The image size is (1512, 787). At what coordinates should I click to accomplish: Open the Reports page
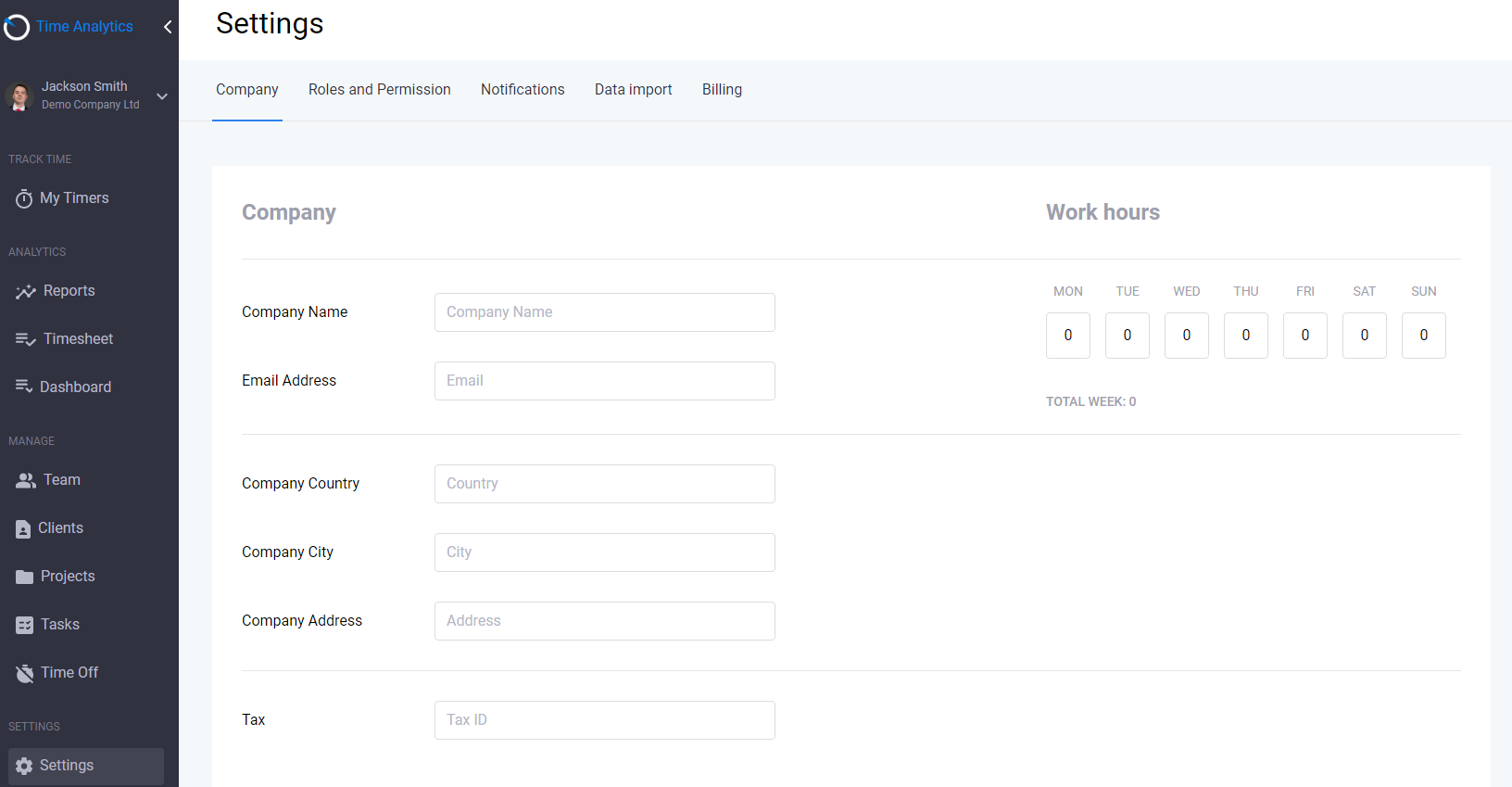pyautogui.click(x=69, y=291)
